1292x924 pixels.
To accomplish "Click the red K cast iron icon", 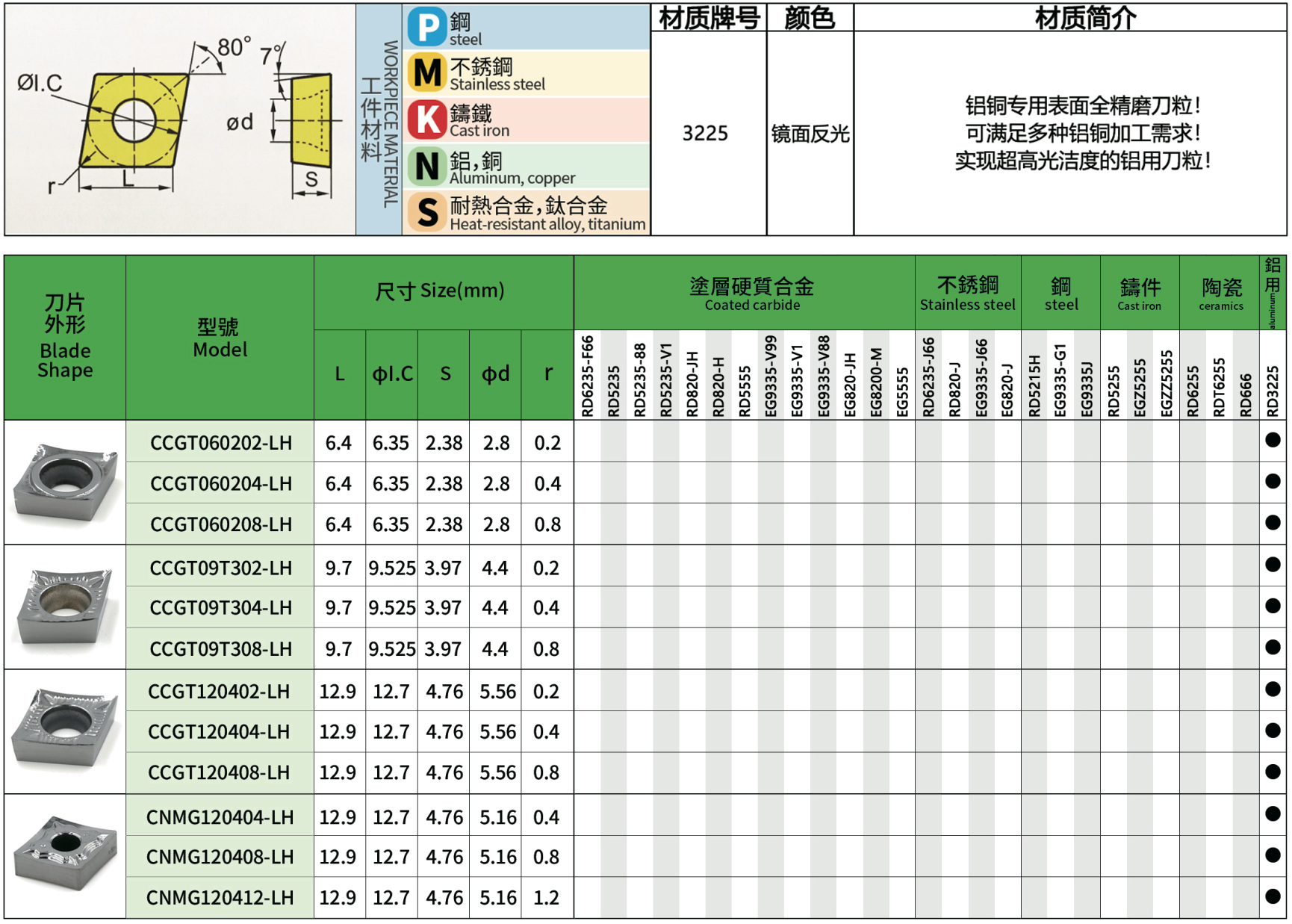I will tap(427, 120).
